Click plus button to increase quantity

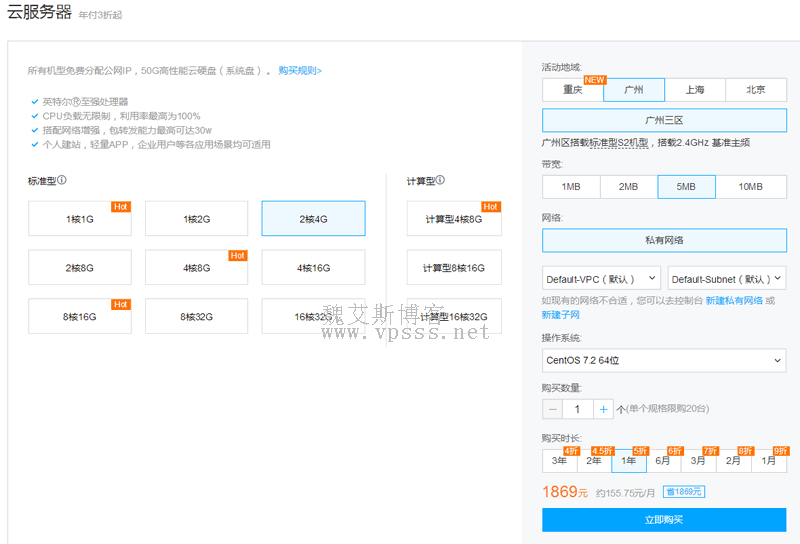[x=603, y=409]
